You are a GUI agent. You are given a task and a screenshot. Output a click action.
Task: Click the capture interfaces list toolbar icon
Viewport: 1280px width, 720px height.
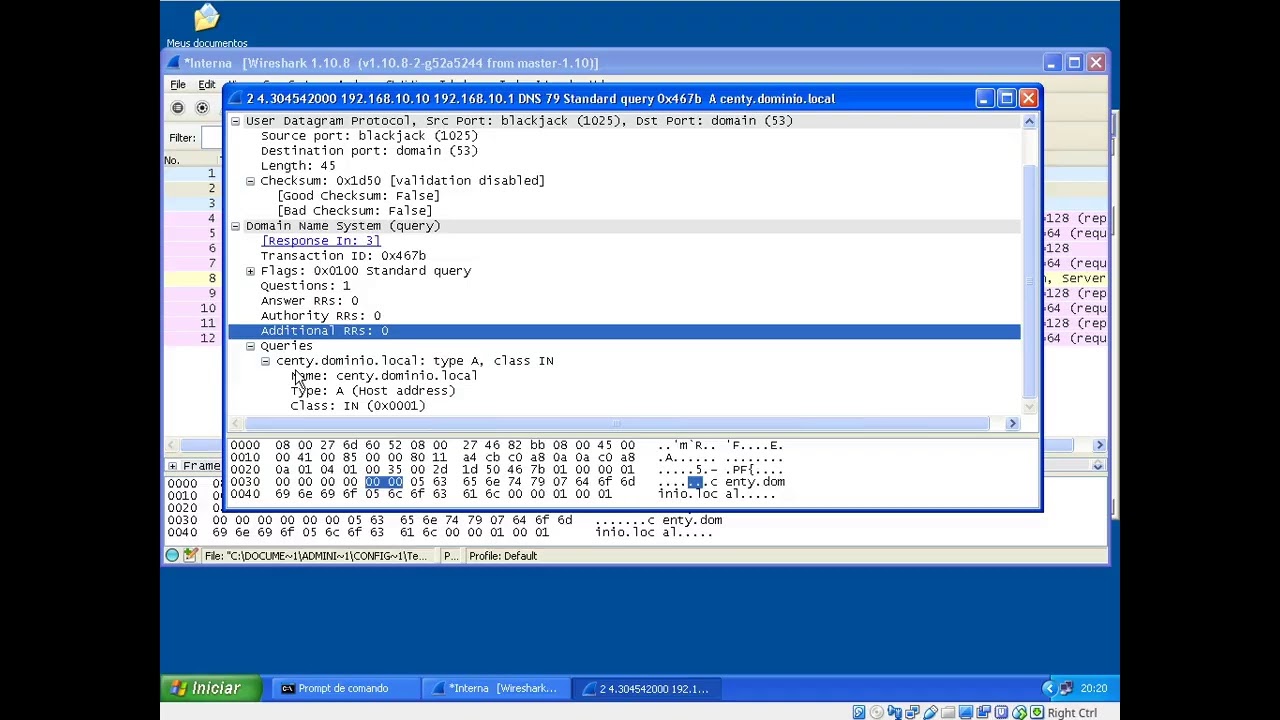pos(178,108)
